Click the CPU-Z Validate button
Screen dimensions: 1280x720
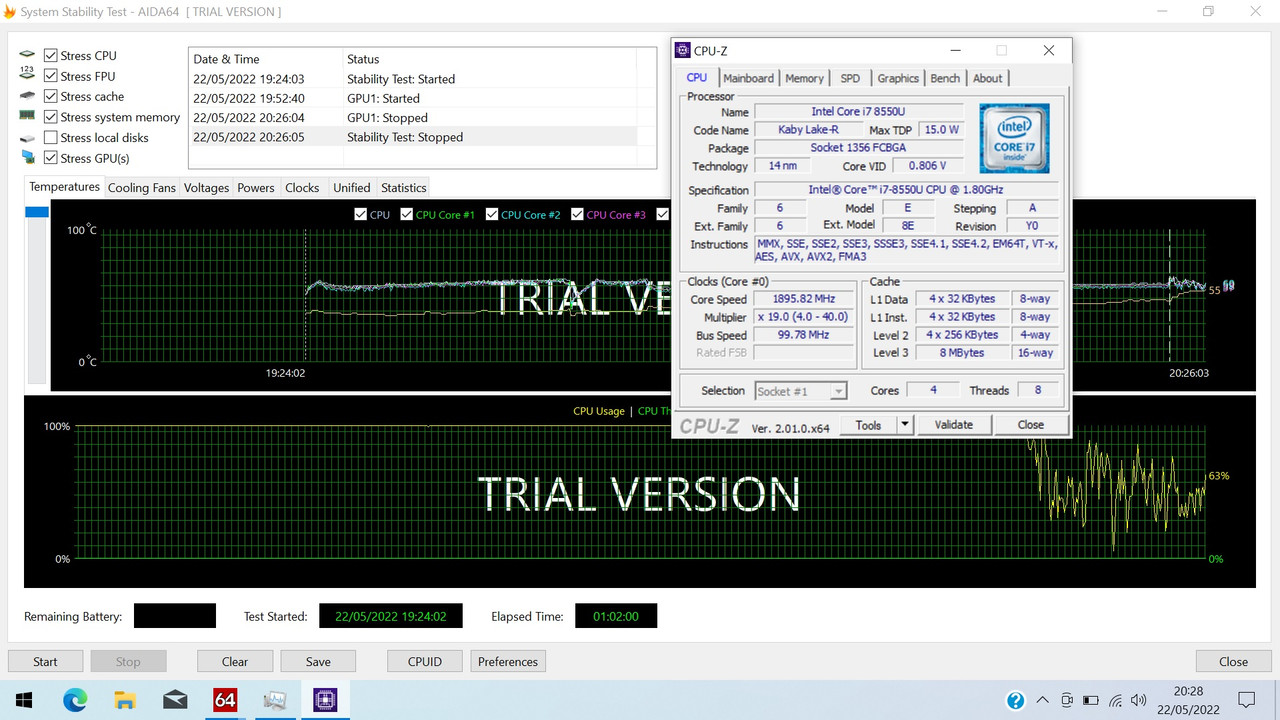(x=953, y=424)
